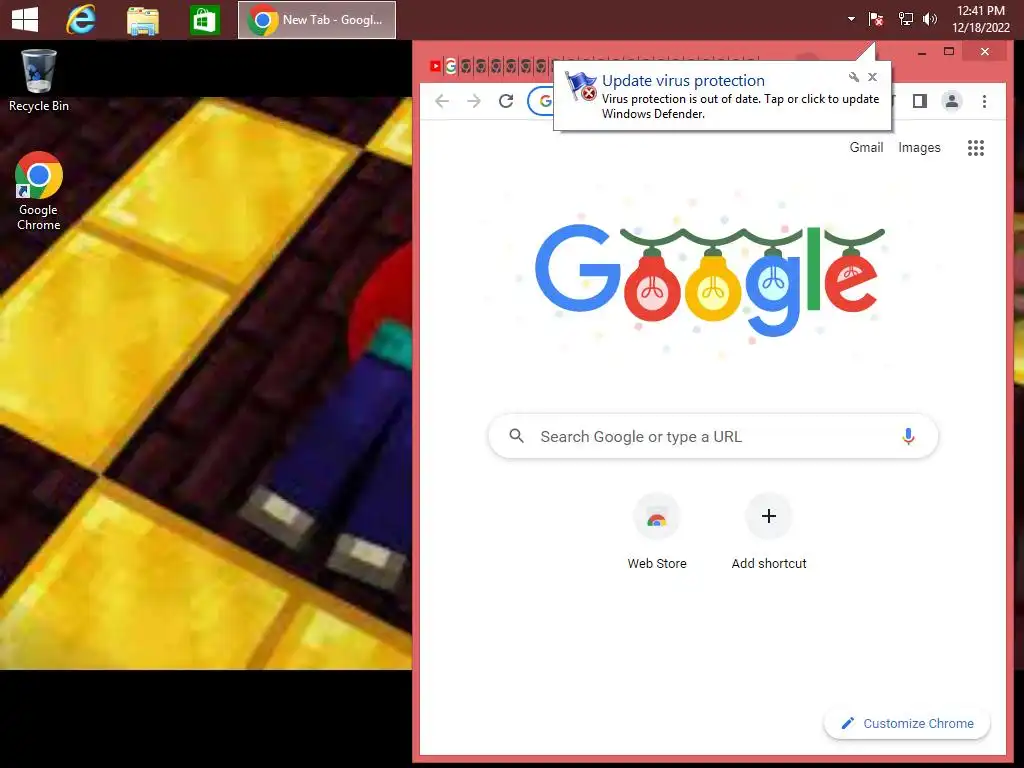Open the Recycle Bin desktop icon

[39, 80]
